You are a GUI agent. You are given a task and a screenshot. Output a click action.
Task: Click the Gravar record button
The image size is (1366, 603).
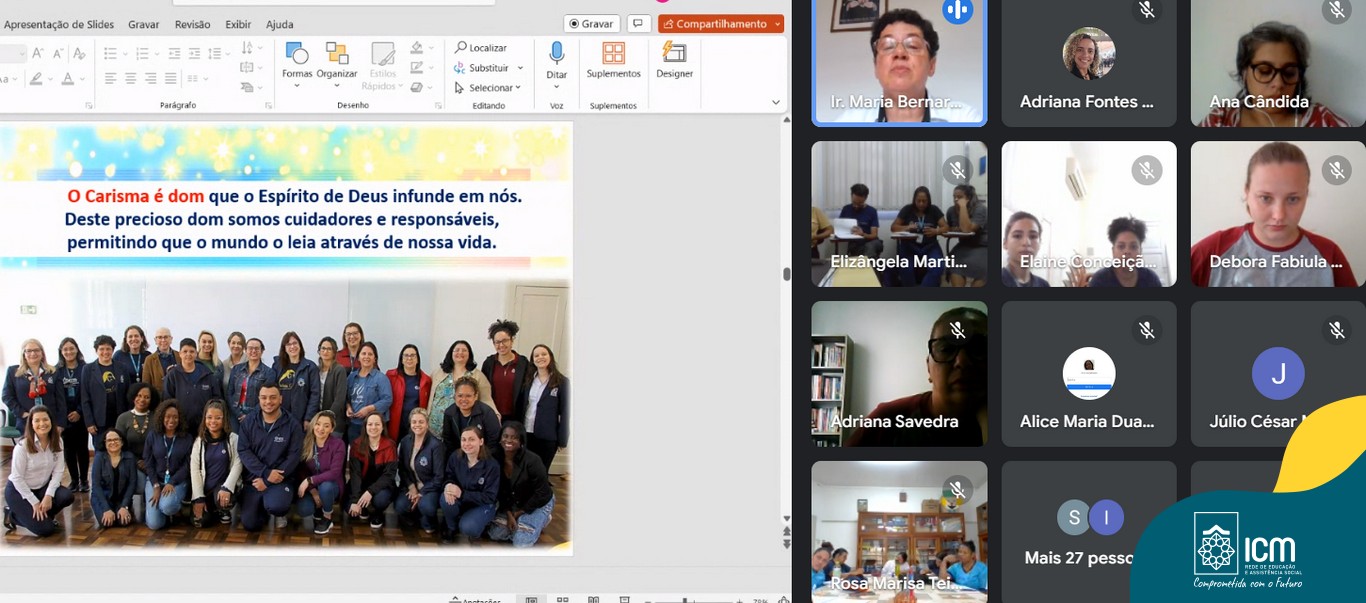592,24
